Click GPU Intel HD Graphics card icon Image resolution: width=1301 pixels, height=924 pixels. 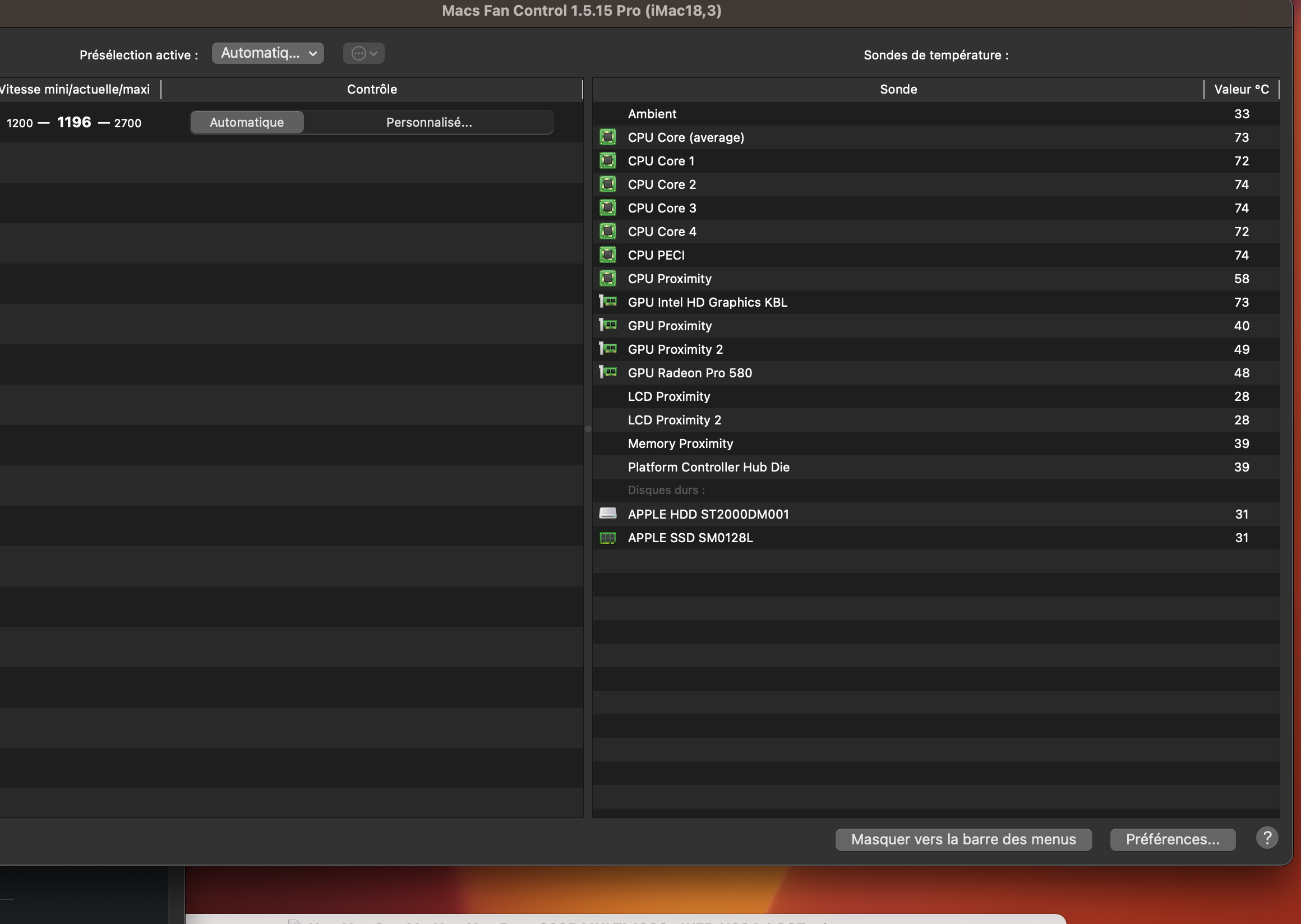[607, 302]
